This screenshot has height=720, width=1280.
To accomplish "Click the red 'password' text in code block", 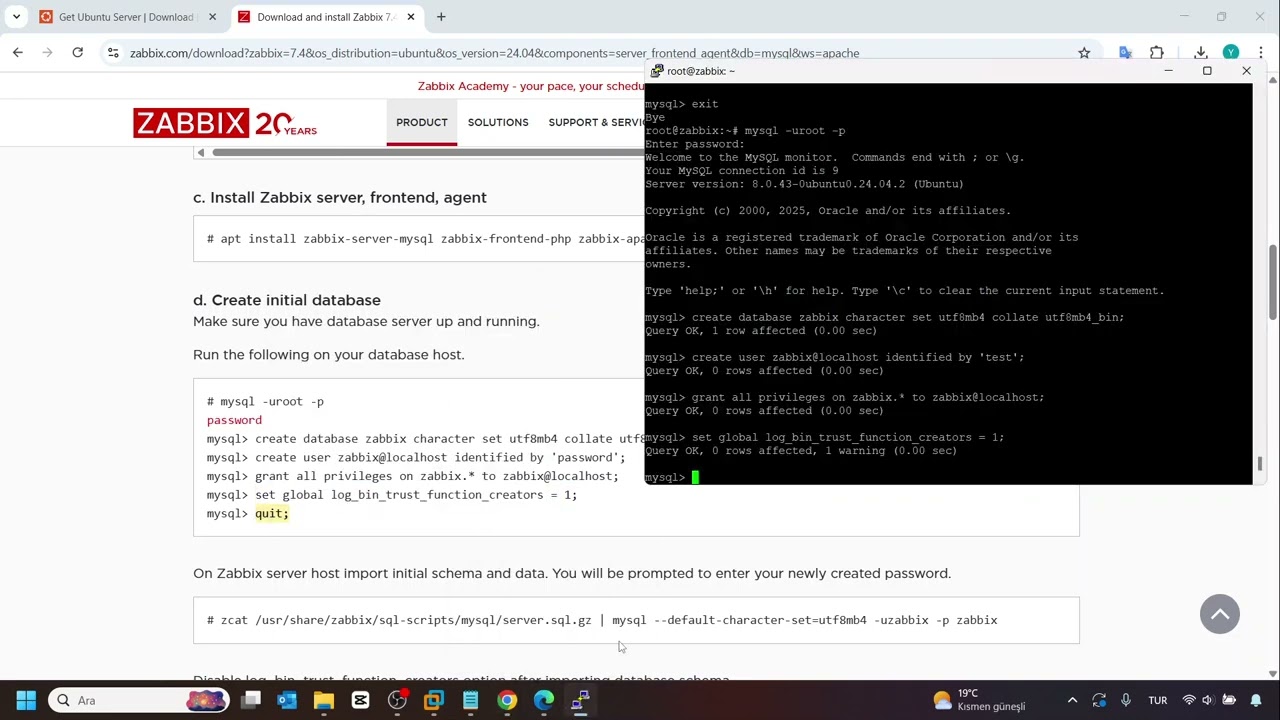I will (x=234, y=420).
